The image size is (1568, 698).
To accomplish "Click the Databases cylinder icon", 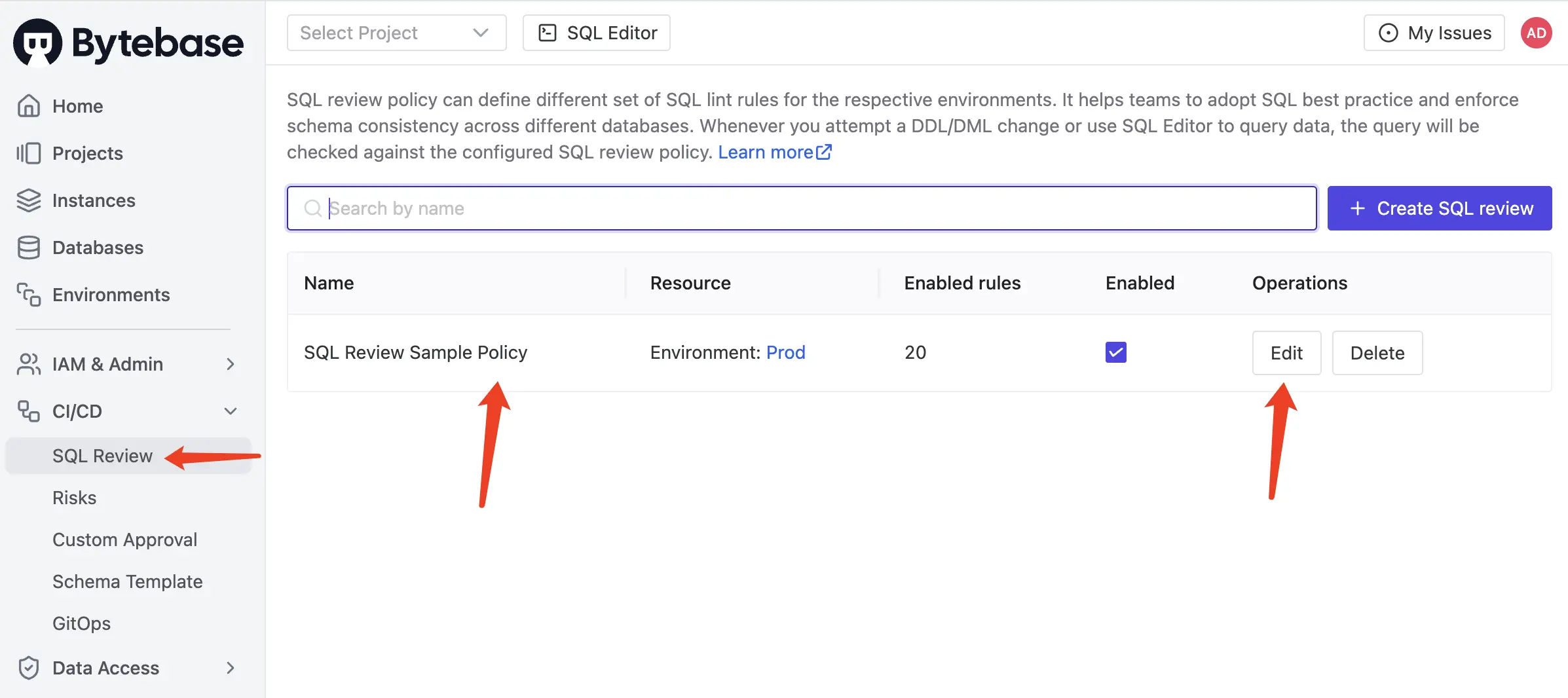I will 29,248.
